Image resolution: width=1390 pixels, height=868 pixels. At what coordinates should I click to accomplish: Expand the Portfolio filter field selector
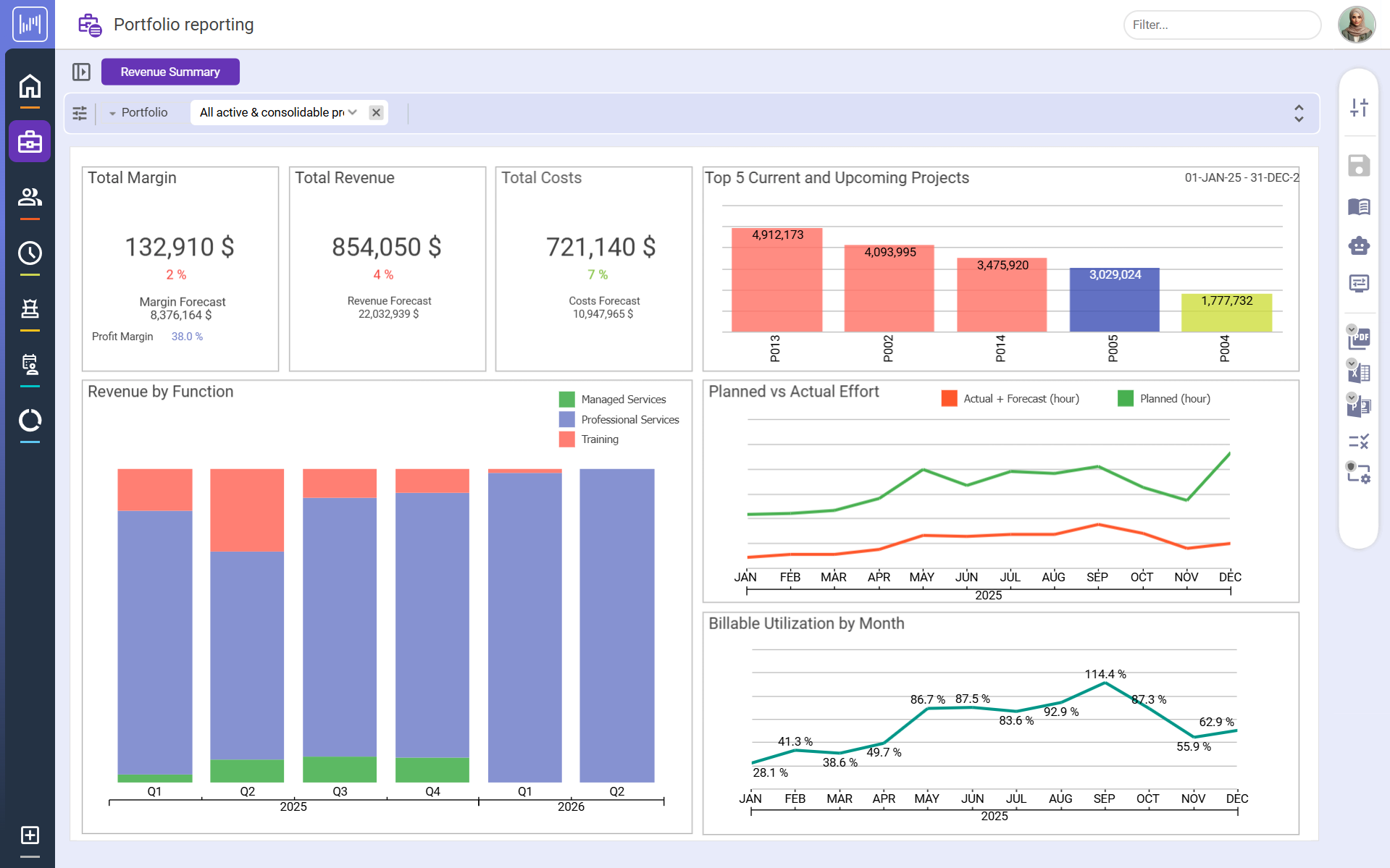[x=113, y=113]
